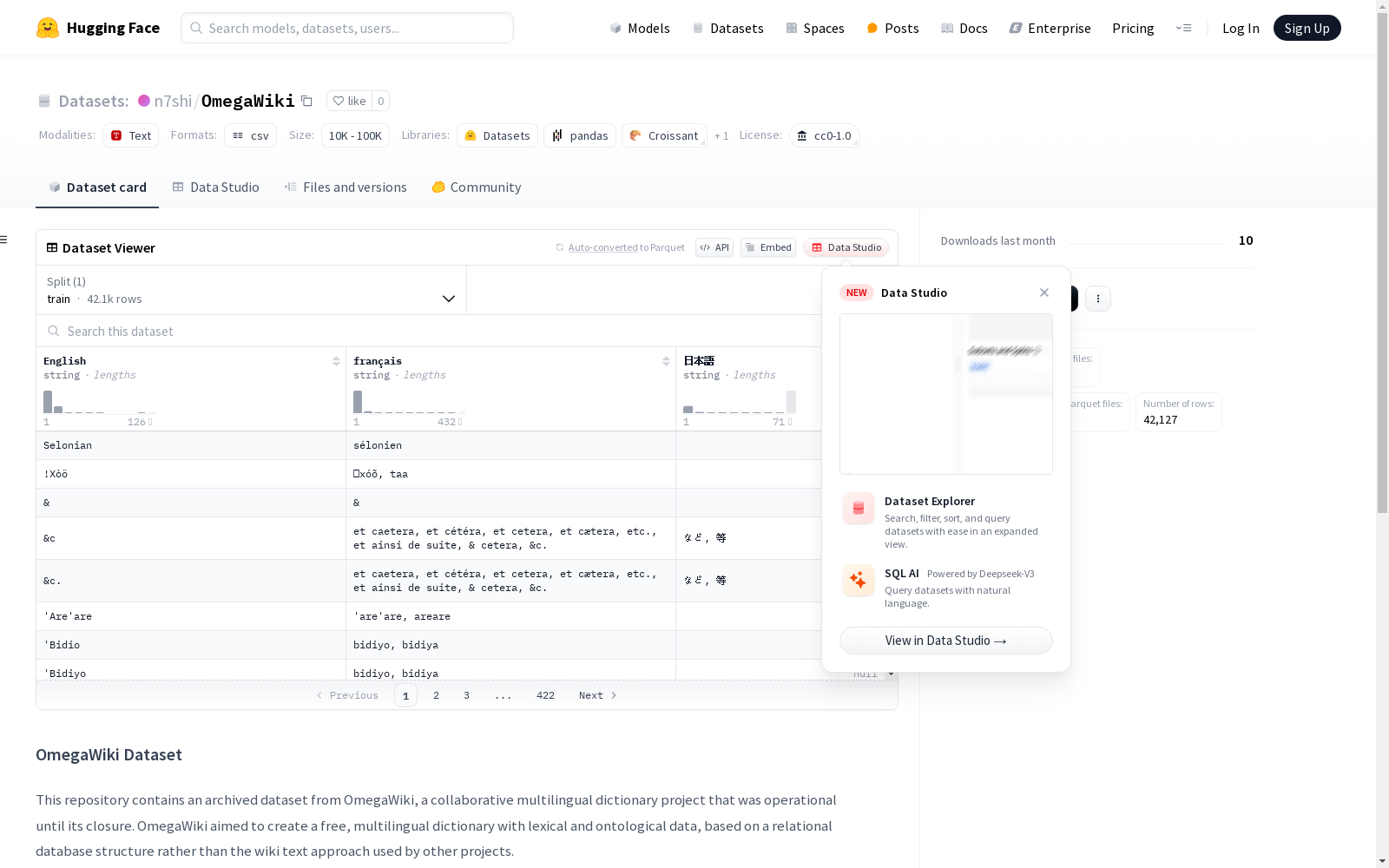Viewport: 1389px width, 868px height.
Task: Click the 'Selonian' cell
Action: 191,445
